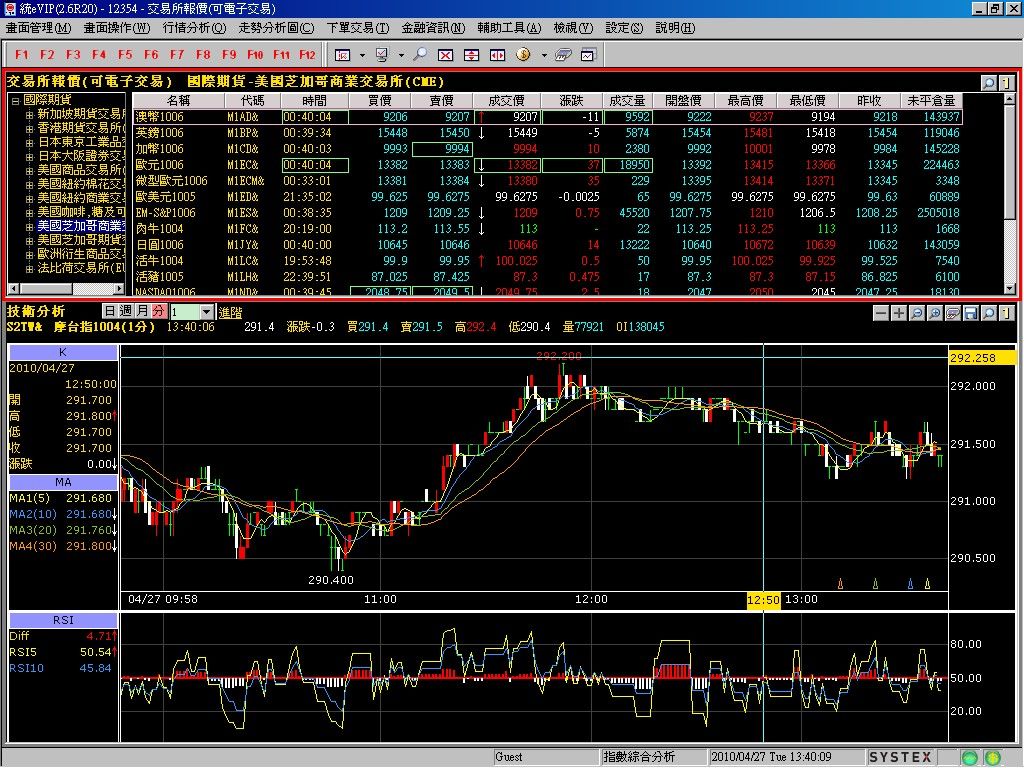Open dropdown arrow next to monitor icon

click(x=400, y=55)
